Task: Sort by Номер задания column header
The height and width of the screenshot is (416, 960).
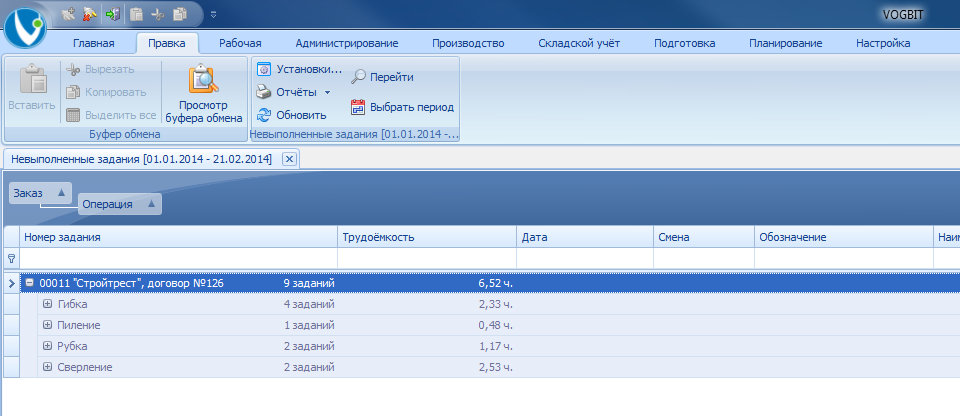Action: click(x=179, y=237)
